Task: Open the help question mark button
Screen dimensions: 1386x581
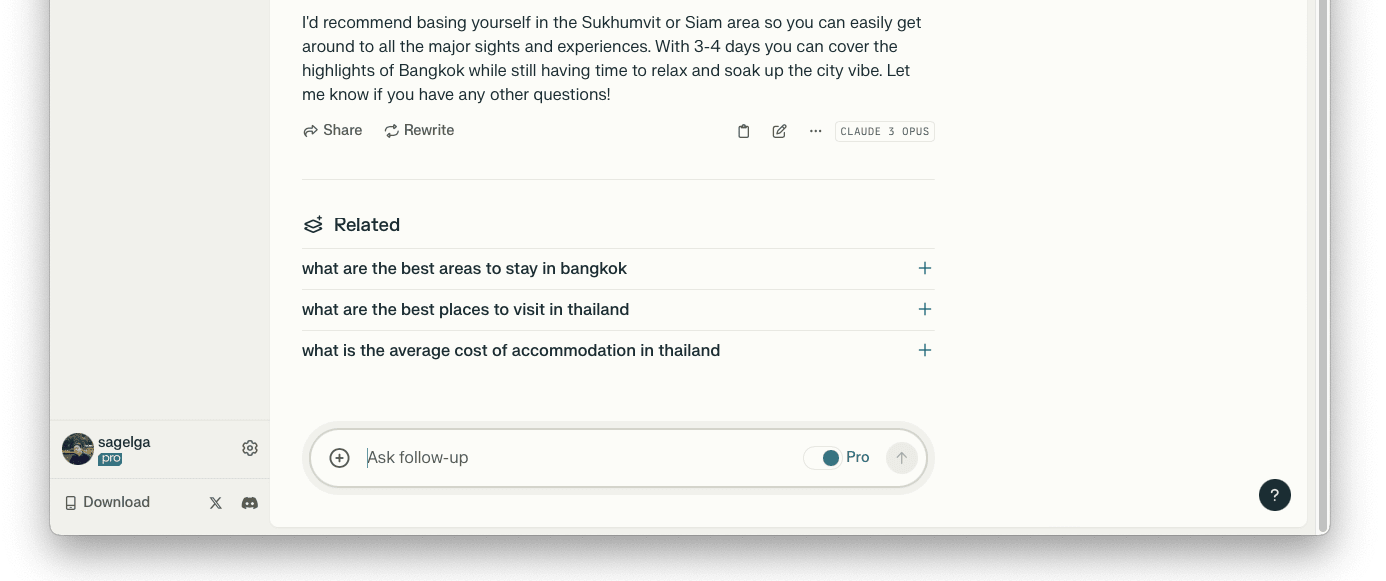Action: pos(1274,495)
